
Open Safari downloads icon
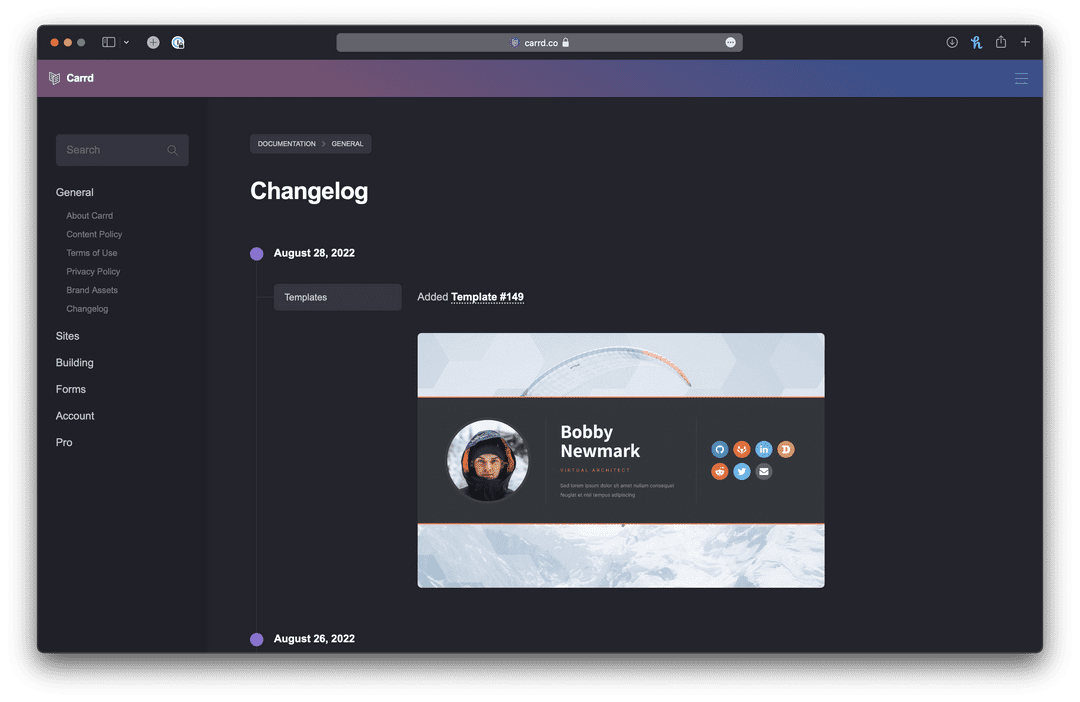coord(952,42)
